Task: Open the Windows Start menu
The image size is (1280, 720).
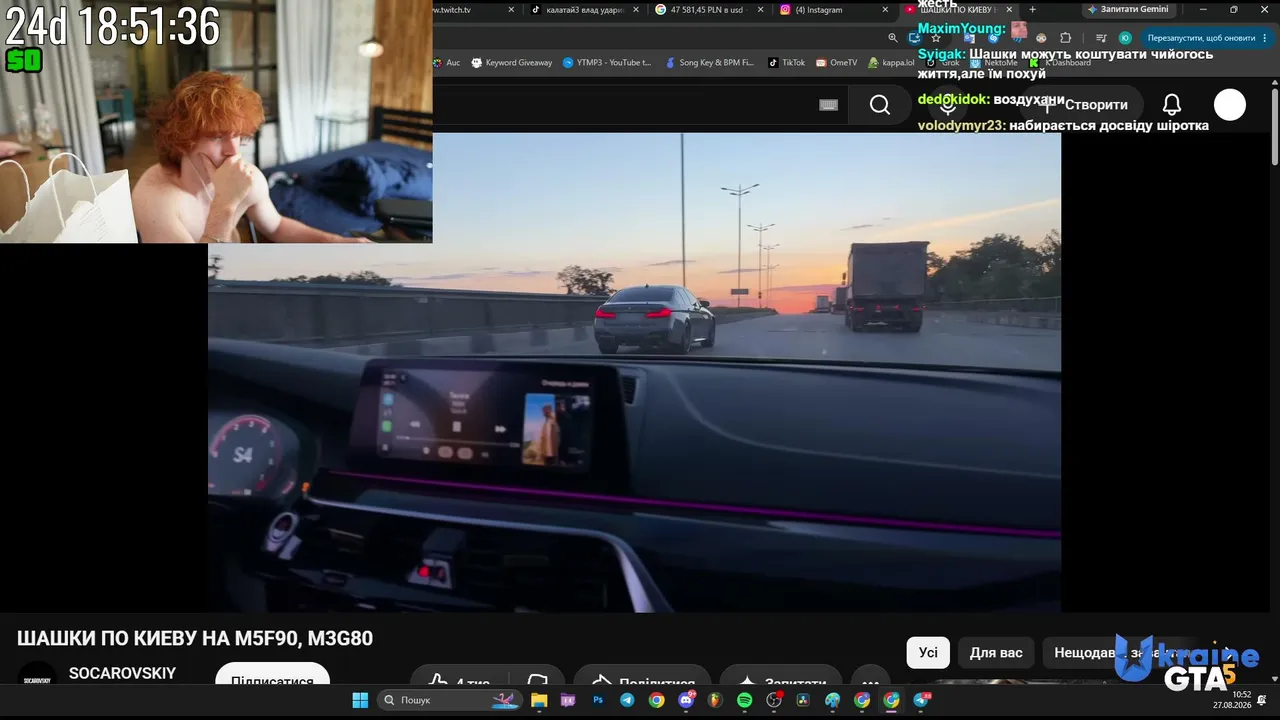Action: point(360,700)
